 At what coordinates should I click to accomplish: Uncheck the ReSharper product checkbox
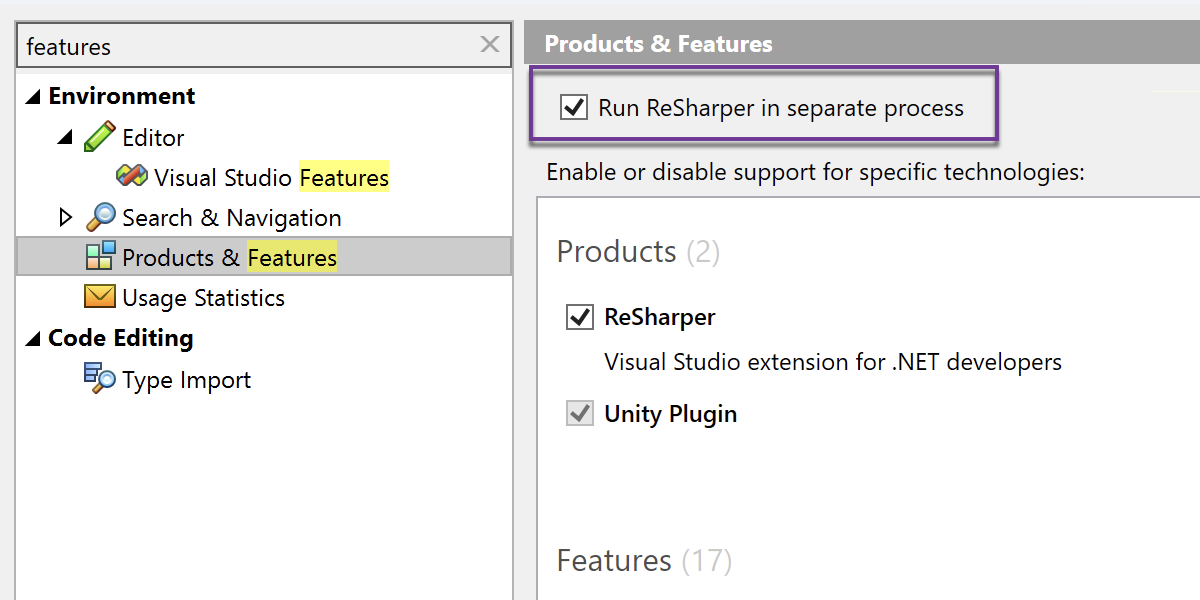pos(580,317)
